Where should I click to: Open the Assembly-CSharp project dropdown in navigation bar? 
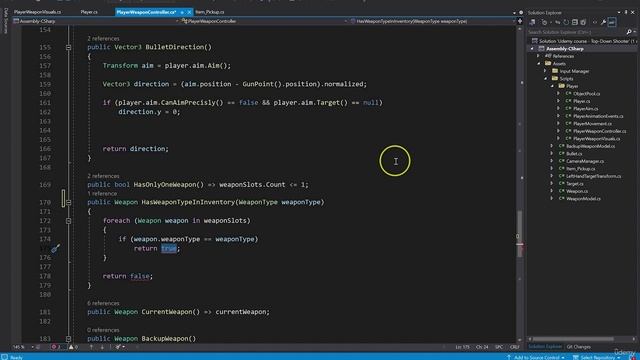pos(177,21)
